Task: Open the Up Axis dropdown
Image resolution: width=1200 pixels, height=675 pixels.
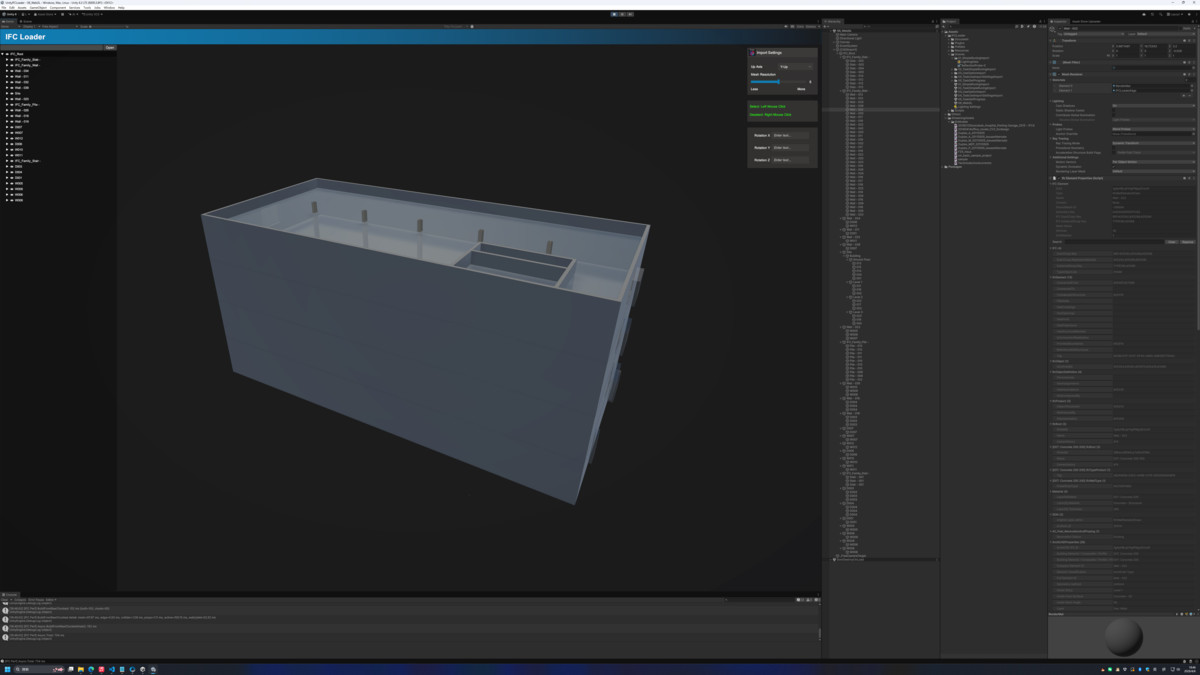Action: pyautogui.click(x=796, y=67)
